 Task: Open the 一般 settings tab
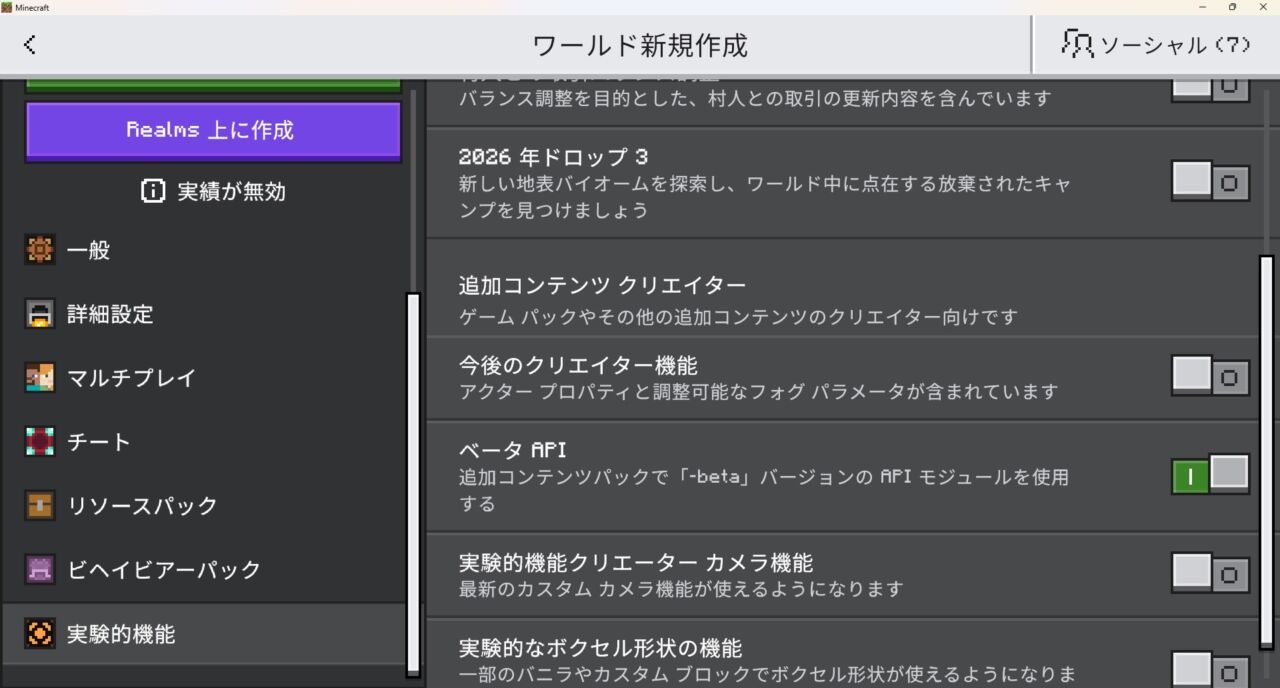tap(204, 250)
